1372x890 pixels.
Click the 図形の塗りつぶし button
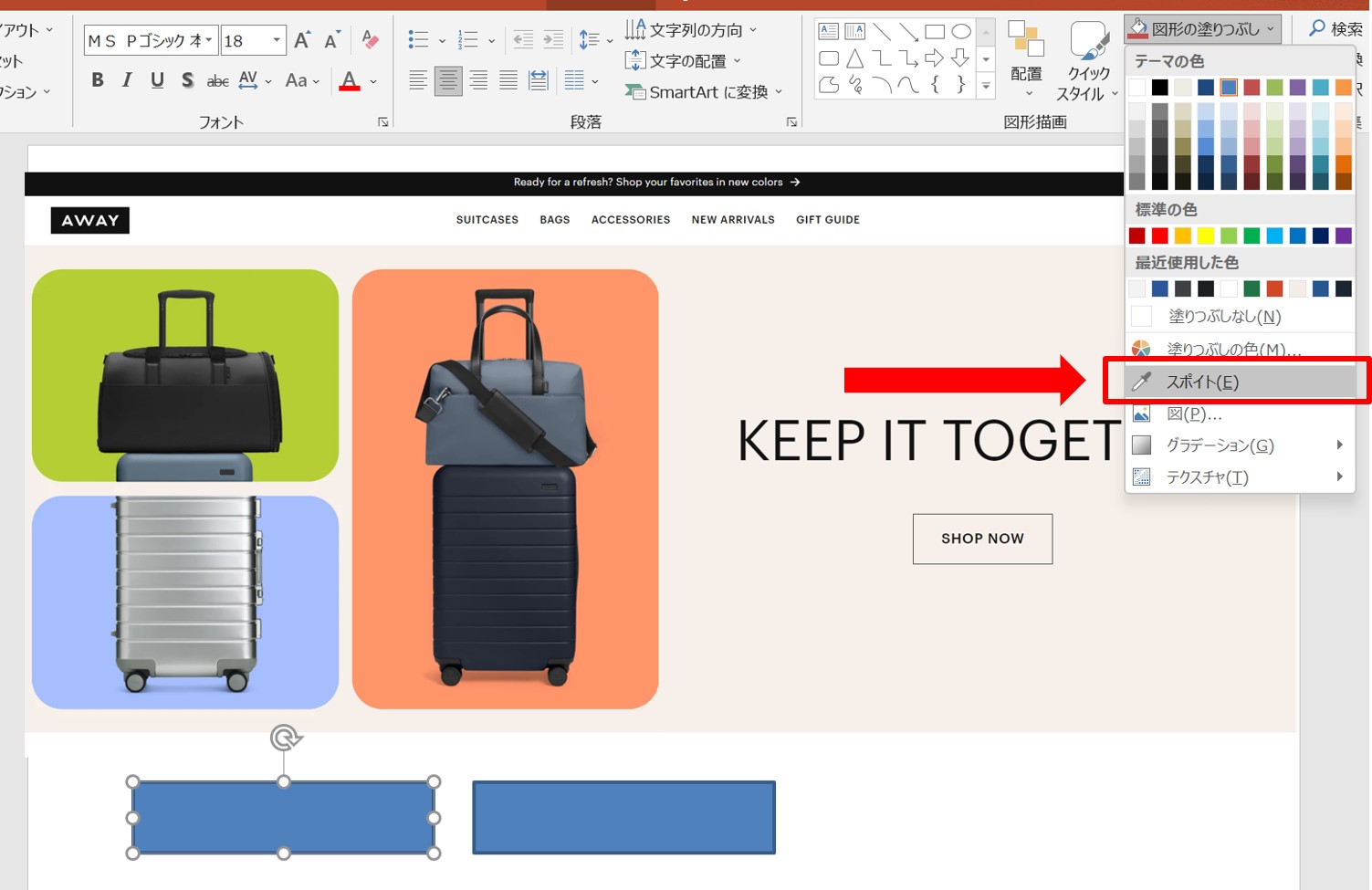(x=1202, y=29)
